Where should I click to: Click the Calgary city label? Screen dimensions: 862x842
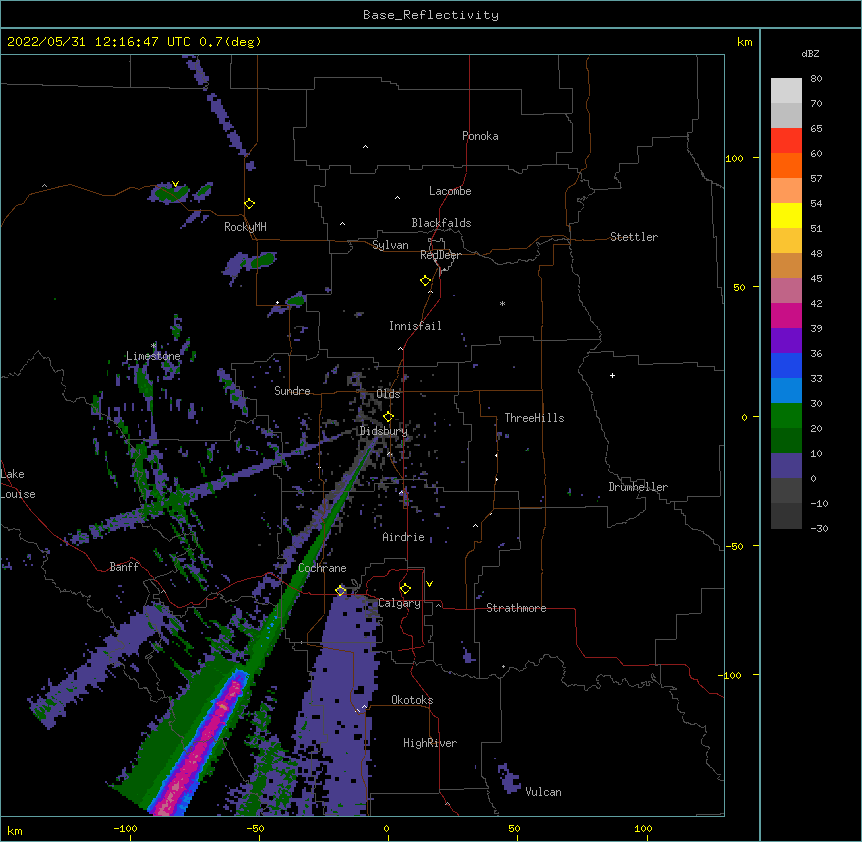[399, 603]
